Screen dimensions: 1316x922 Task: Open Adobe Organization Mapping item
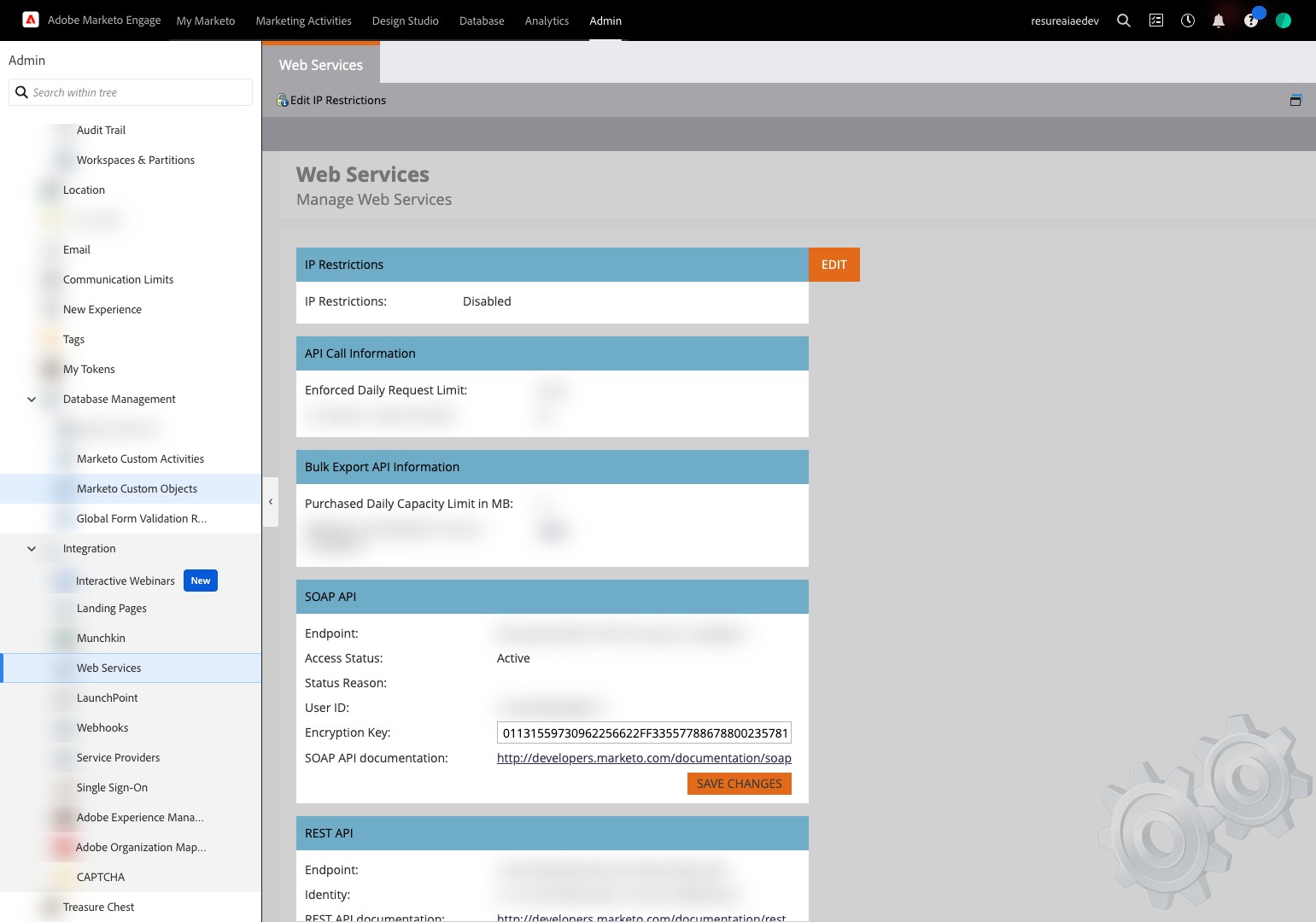point(141,848)
